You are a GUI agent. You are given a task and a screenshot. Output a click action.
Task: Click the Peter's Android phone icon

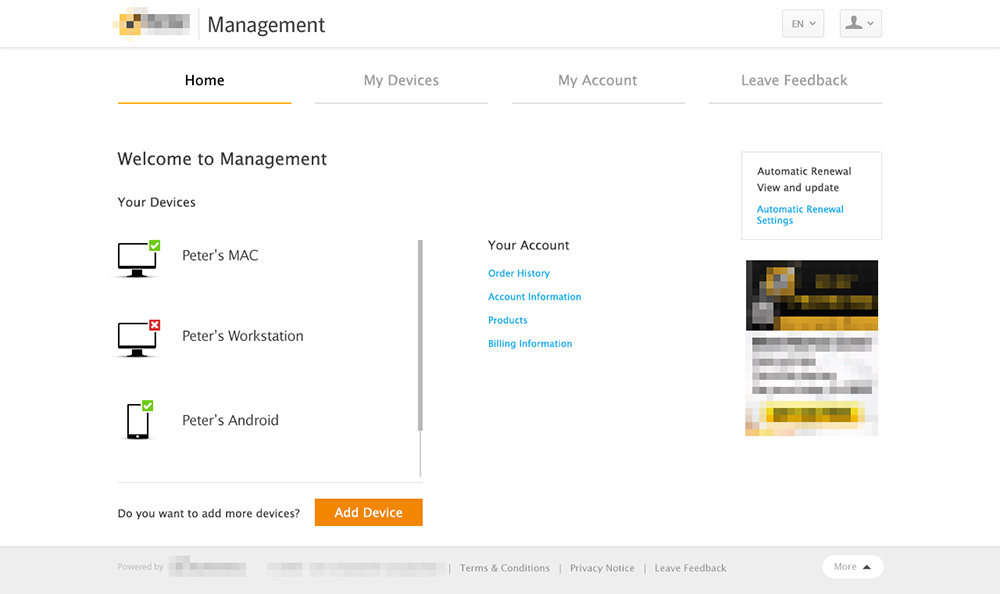138,420
